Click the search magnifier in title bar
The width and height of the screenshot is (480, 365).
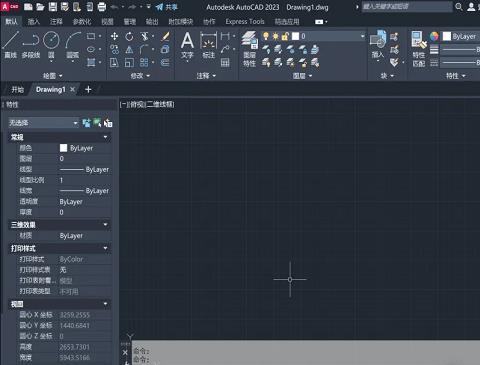459,7
